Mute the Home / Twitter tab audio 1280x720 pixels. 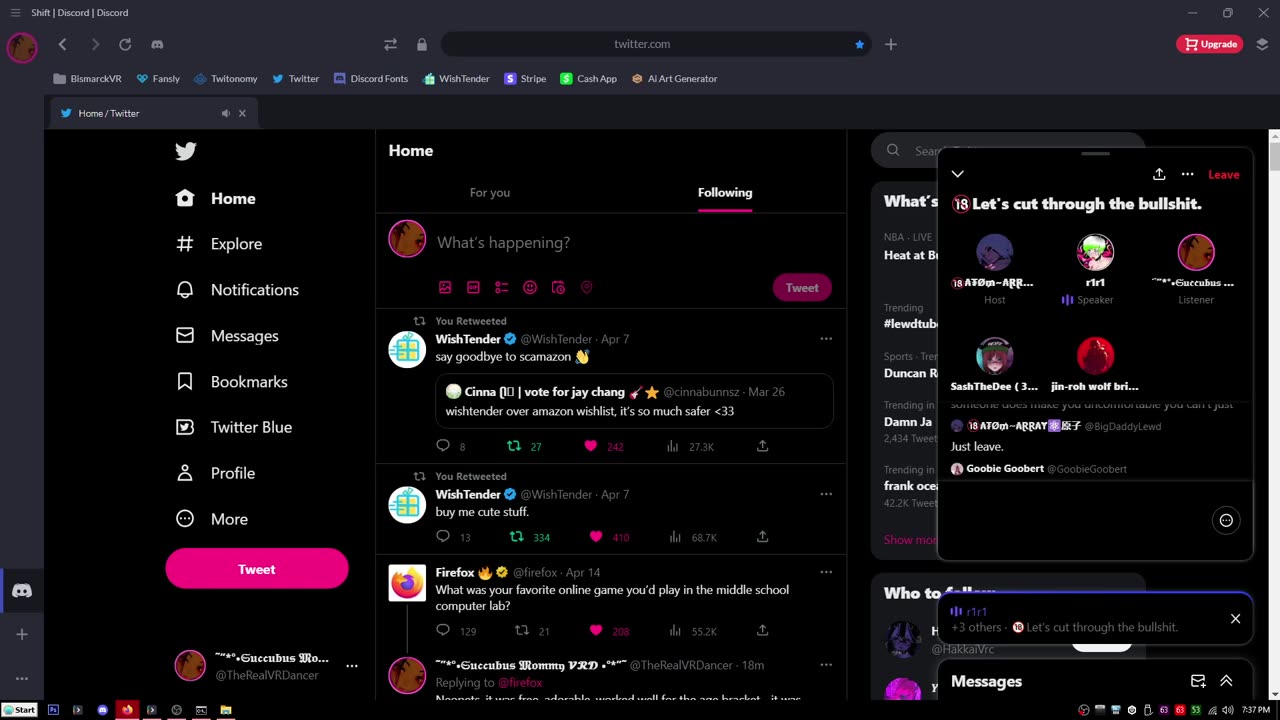[225, 113]
